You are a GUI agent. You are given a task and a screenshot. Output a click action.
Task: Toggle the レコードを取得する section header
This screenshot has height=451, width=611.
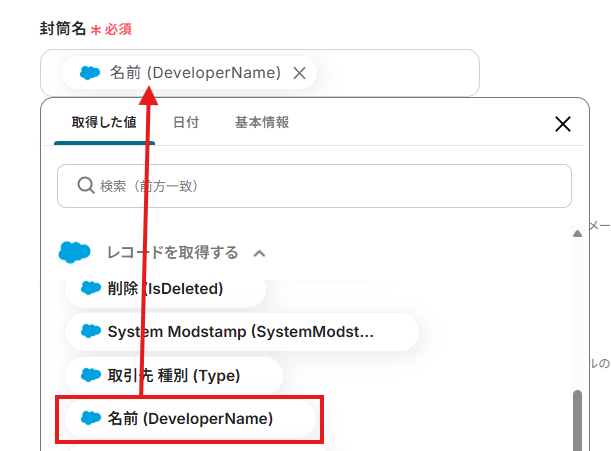pos(172,253)
